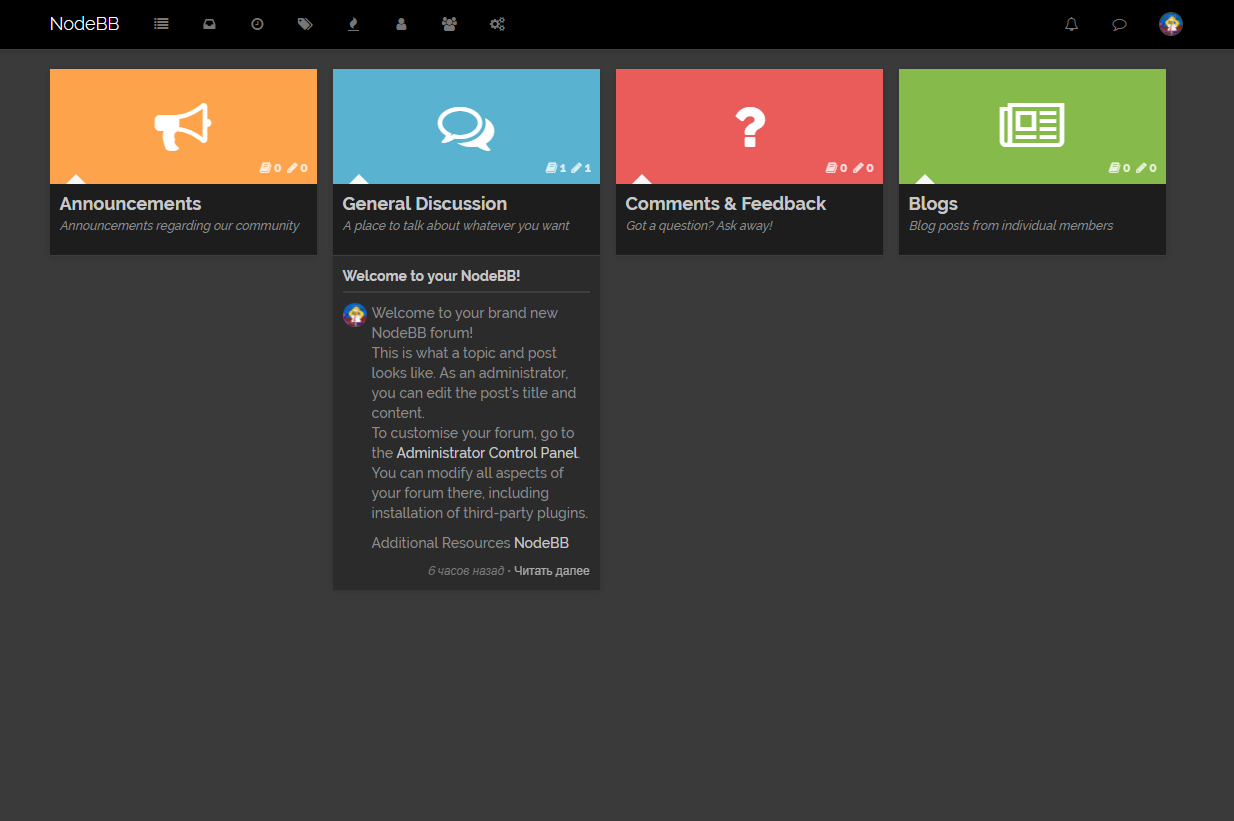
Task: Open the Comments & Feedback category title
Action: [x=726, y=204]
